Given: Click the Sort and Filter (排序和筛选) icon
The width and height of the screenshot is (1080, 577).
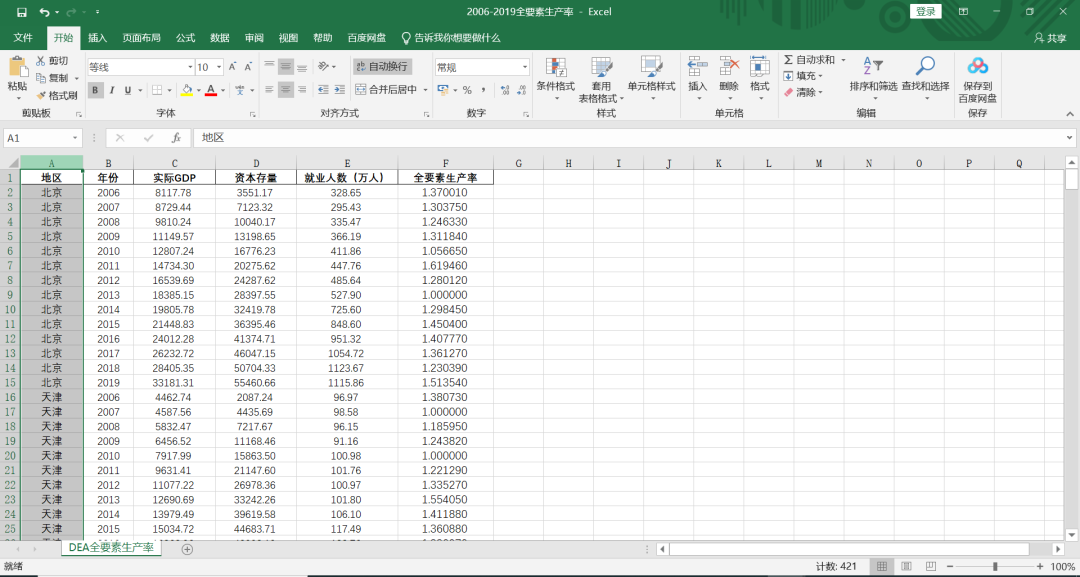Looking at the screenshot, I should (x=873, y=66).
